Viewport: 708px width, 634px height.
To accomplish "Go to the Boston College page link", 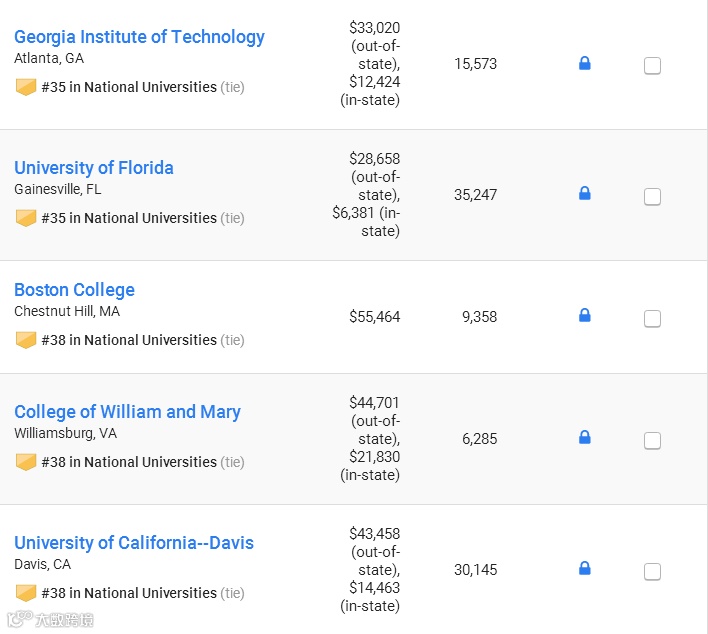I will (x=74, y=290).
